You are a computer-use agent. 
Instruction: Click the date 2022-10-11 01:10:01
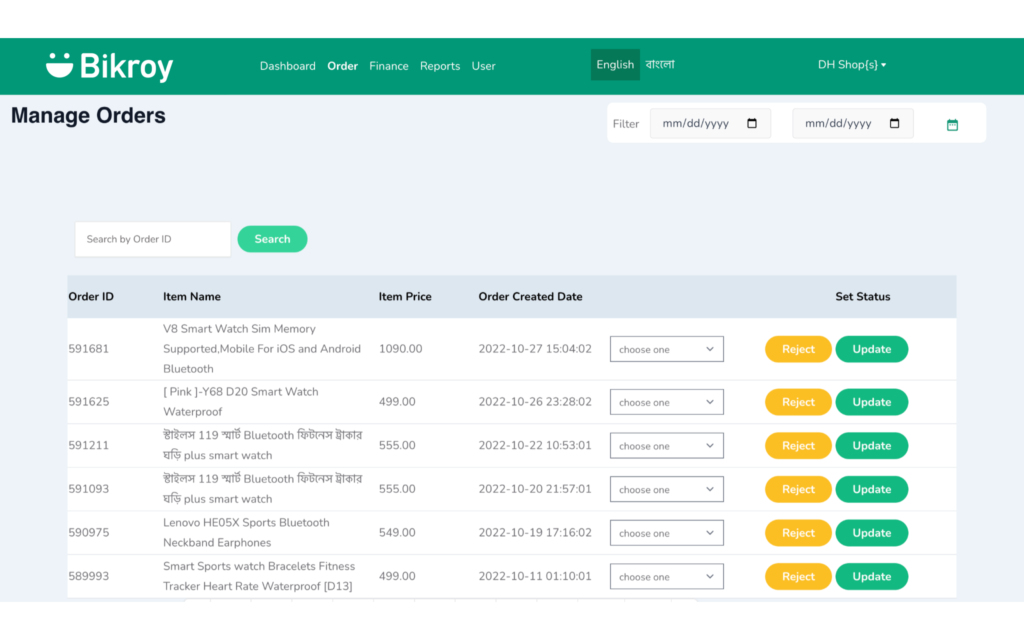coord(535,577)
